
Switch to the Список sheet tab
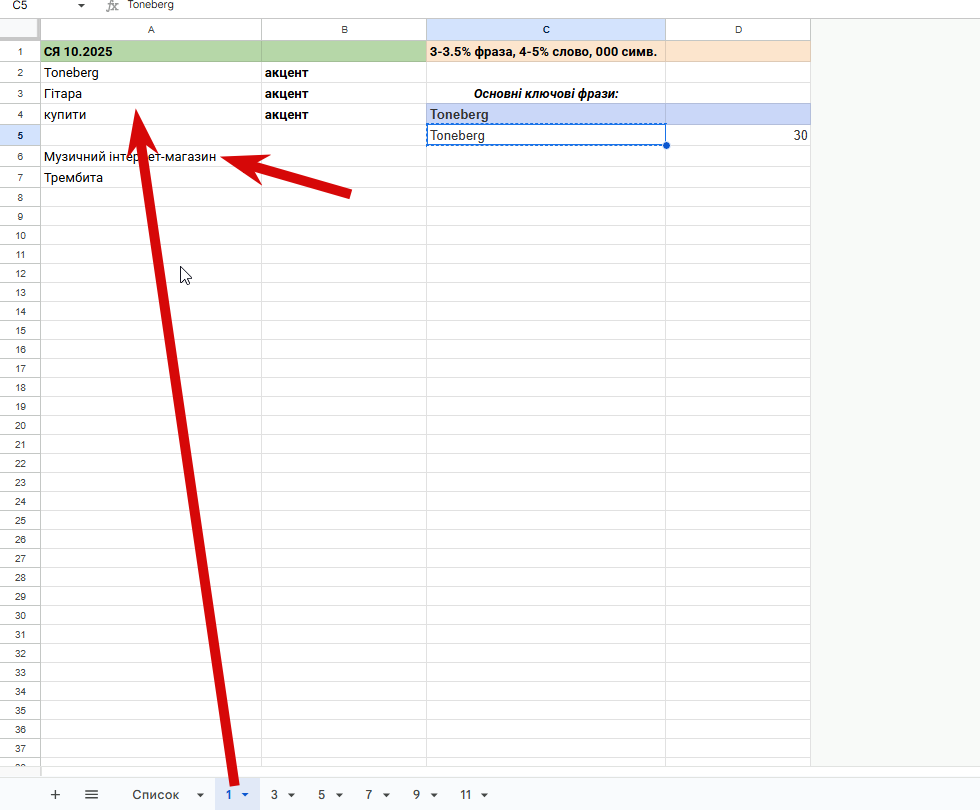pyautogui.click(x=156, y=794)
